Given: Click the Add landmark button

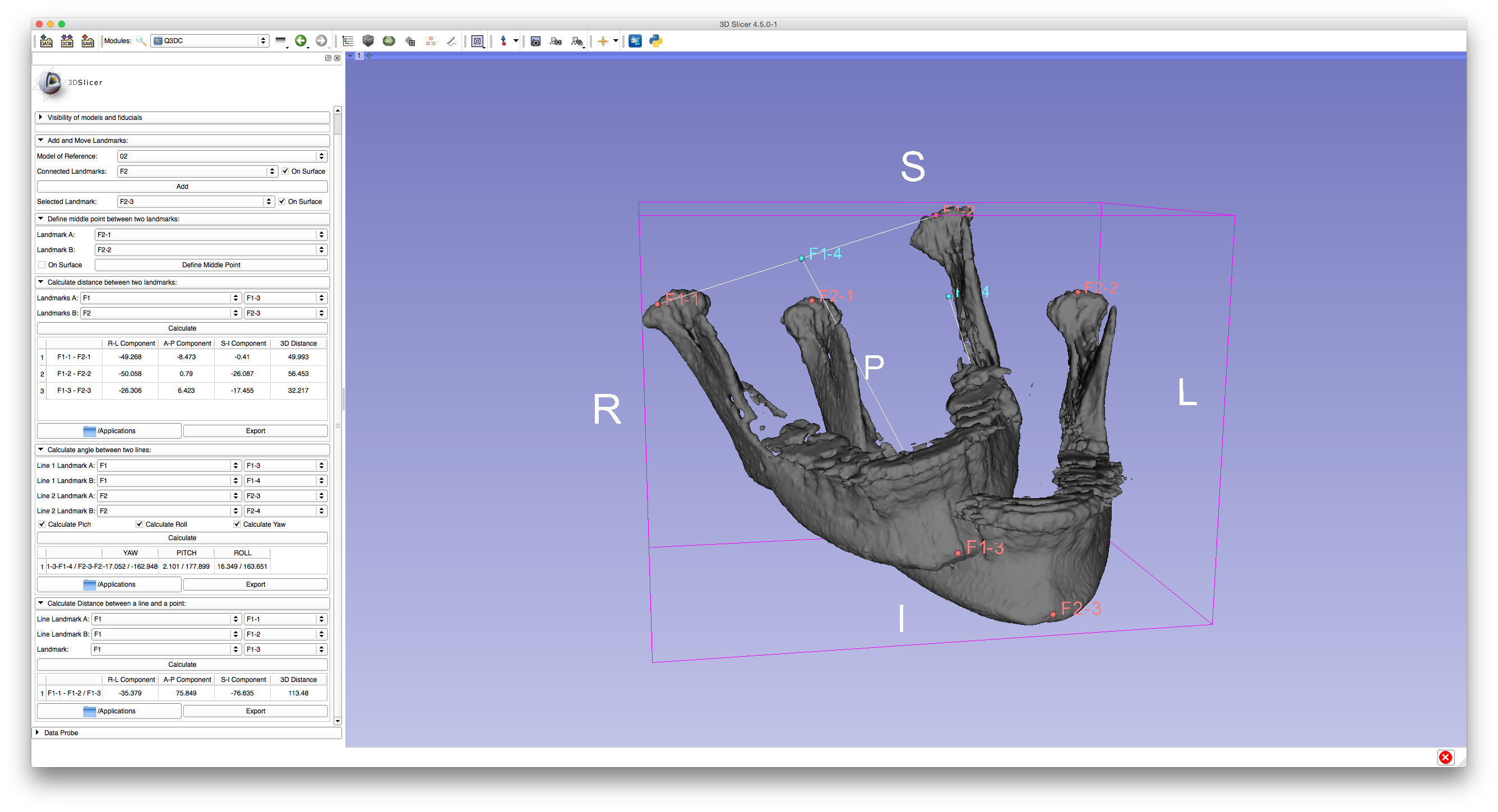Looking at the screenshot, I should click(x=182, y=187).
